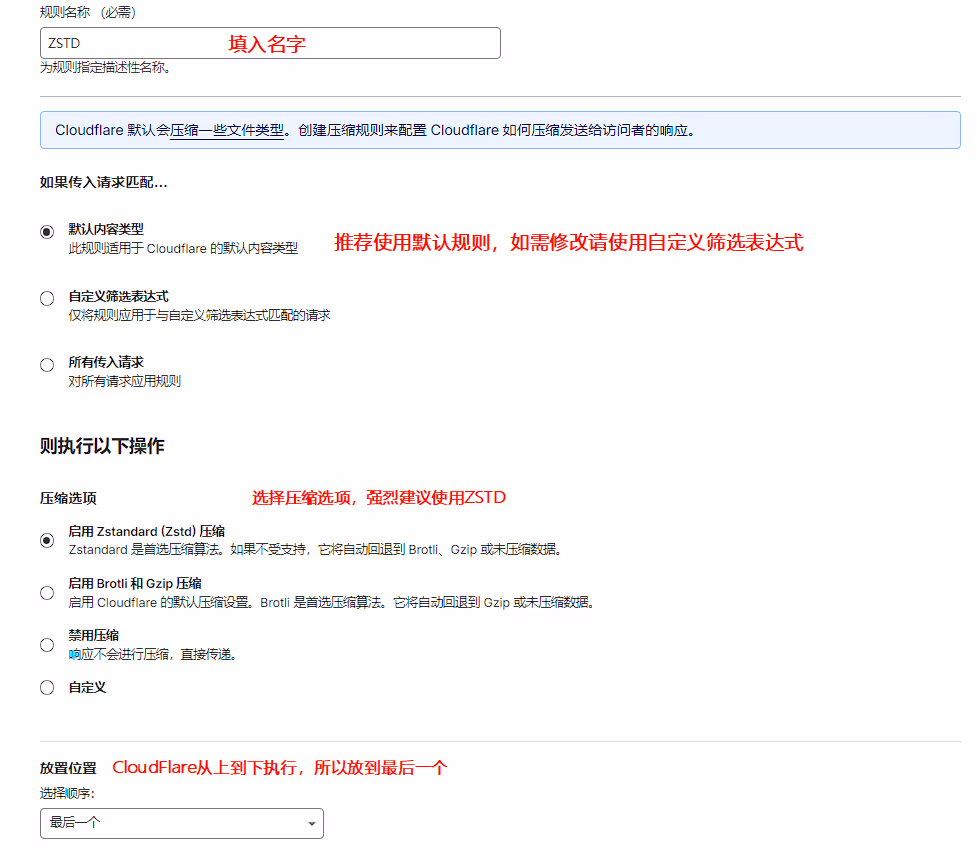Select the 默认内容类型 radio button
The height and width of the screenshot is (854, 977).
[47, 232]
